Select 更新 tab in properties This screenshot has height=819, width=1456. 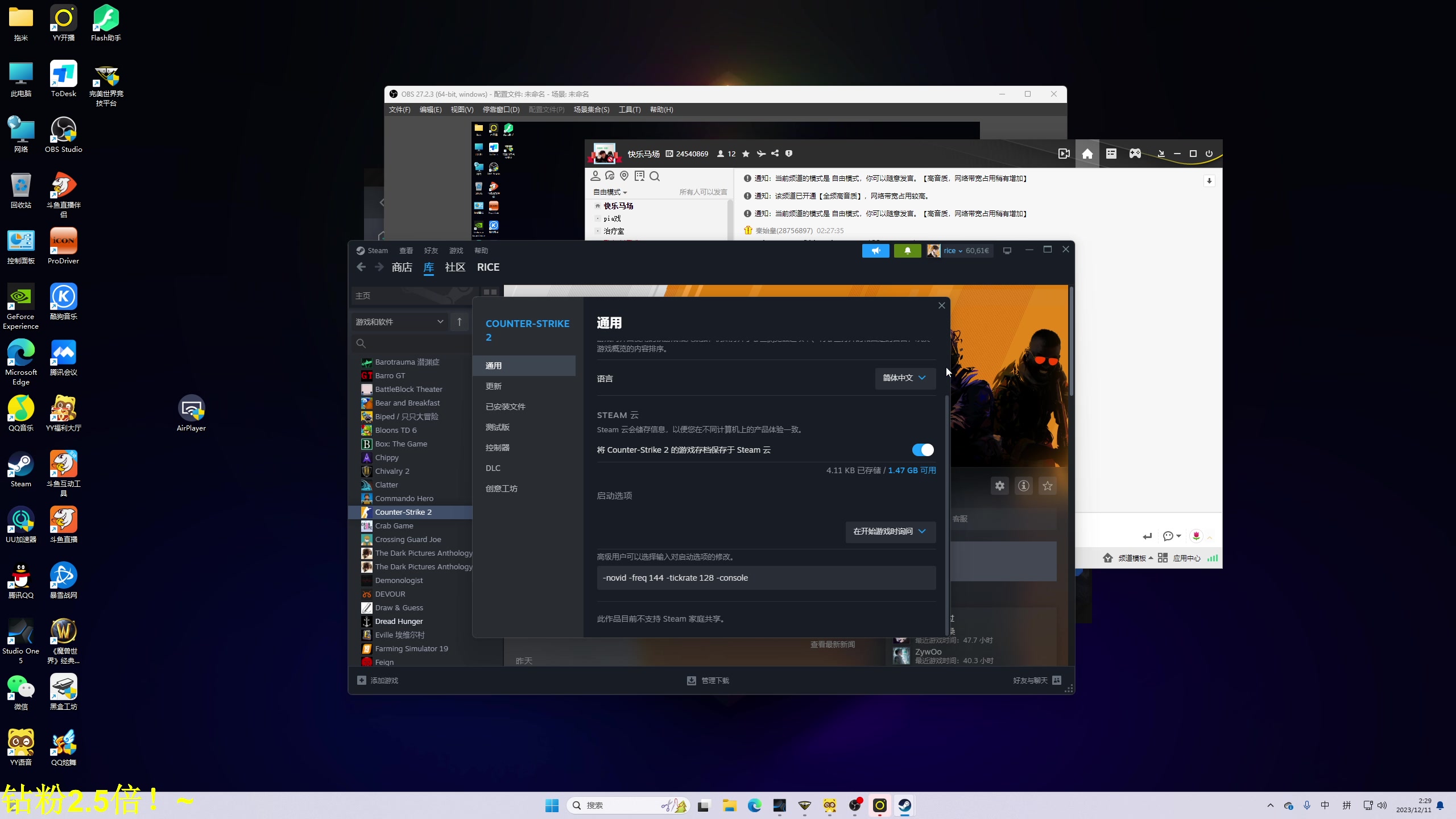point(524,386)
